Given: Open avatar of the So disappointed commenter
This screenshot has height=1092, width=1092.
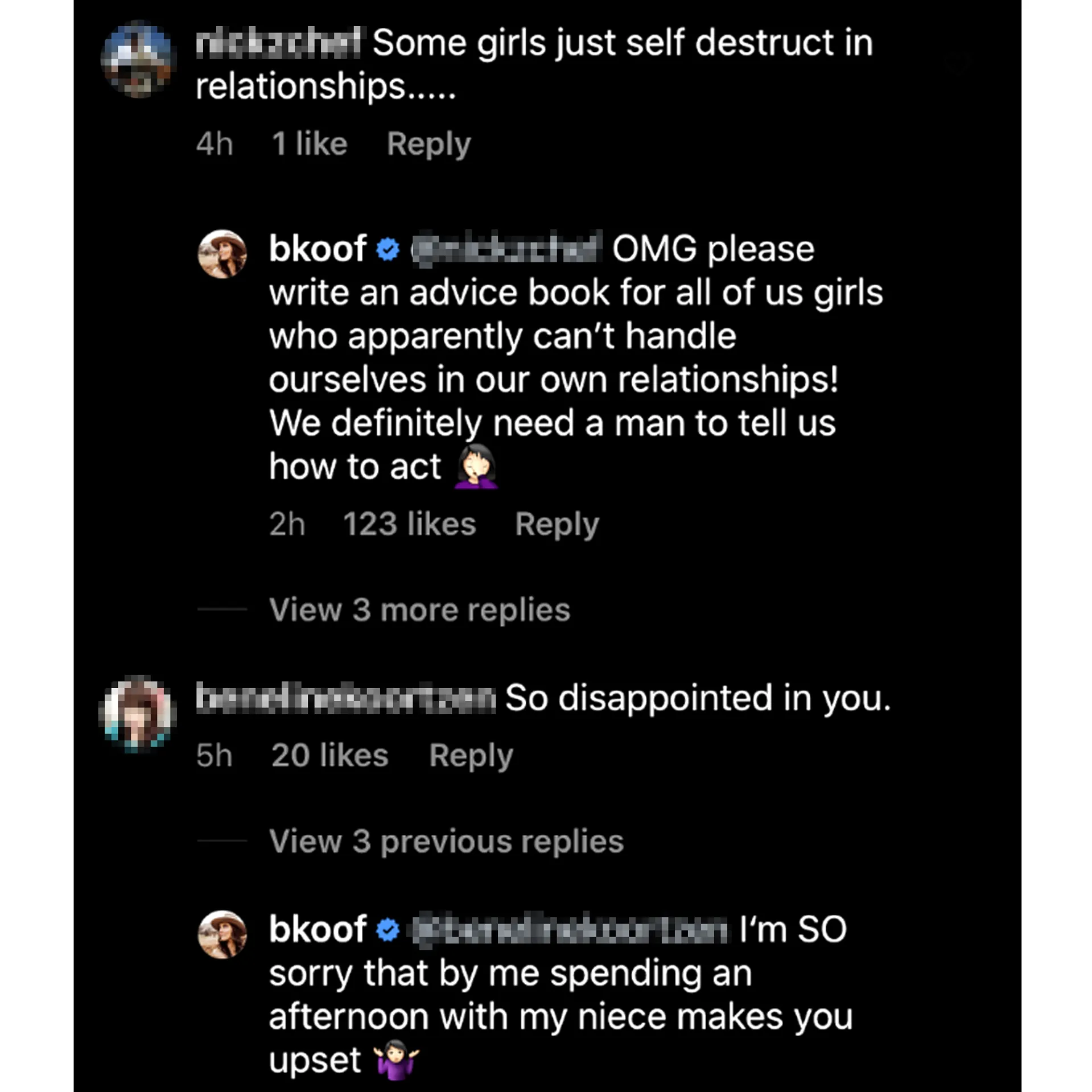Looking at the screenshot, I should pyautogui.click(x=137, y=714).
